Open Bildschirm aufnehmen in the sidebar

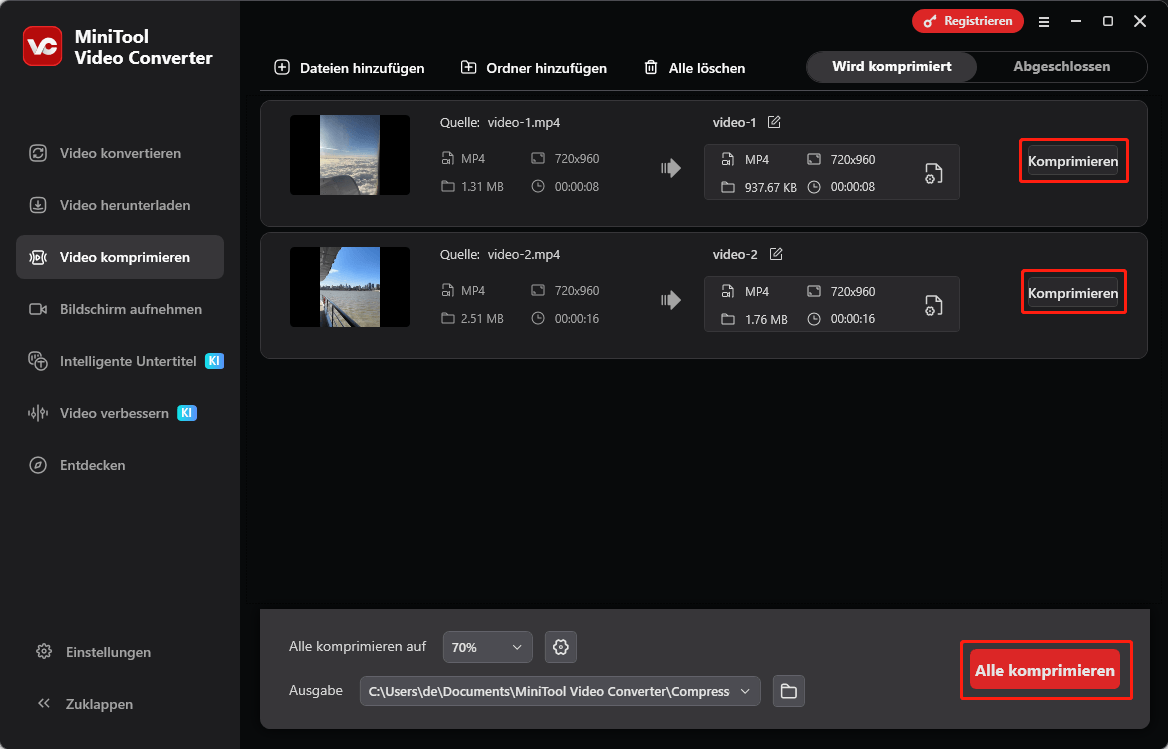[120, 309]
